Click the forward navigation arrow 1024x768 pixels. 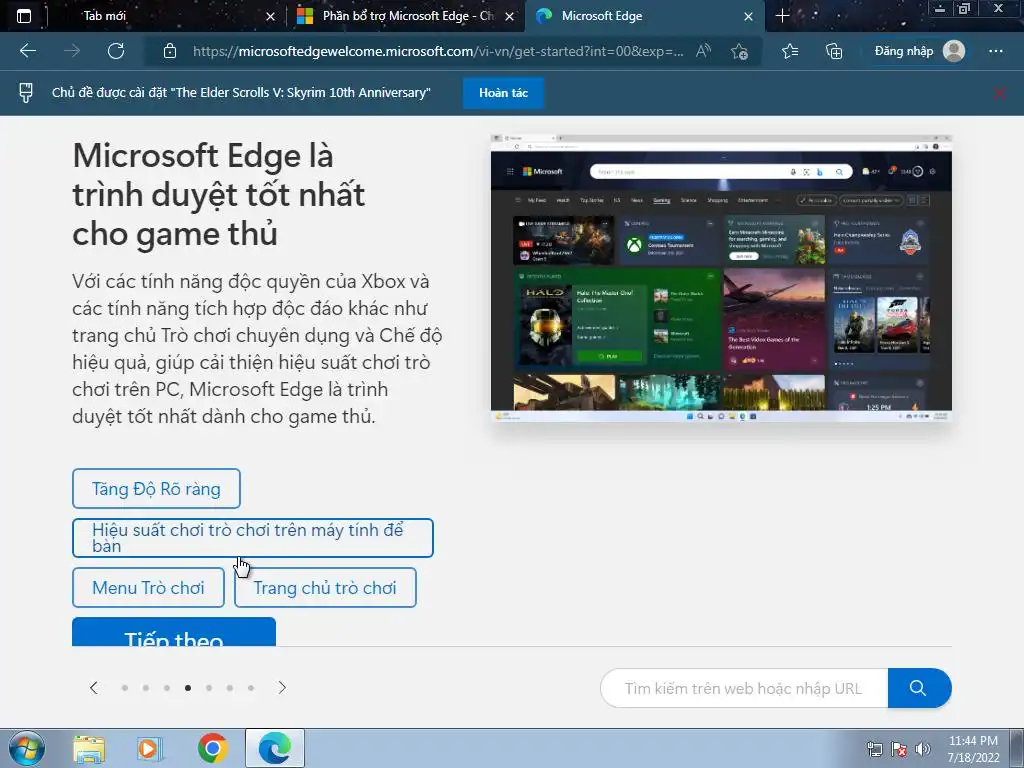(72, 51)
